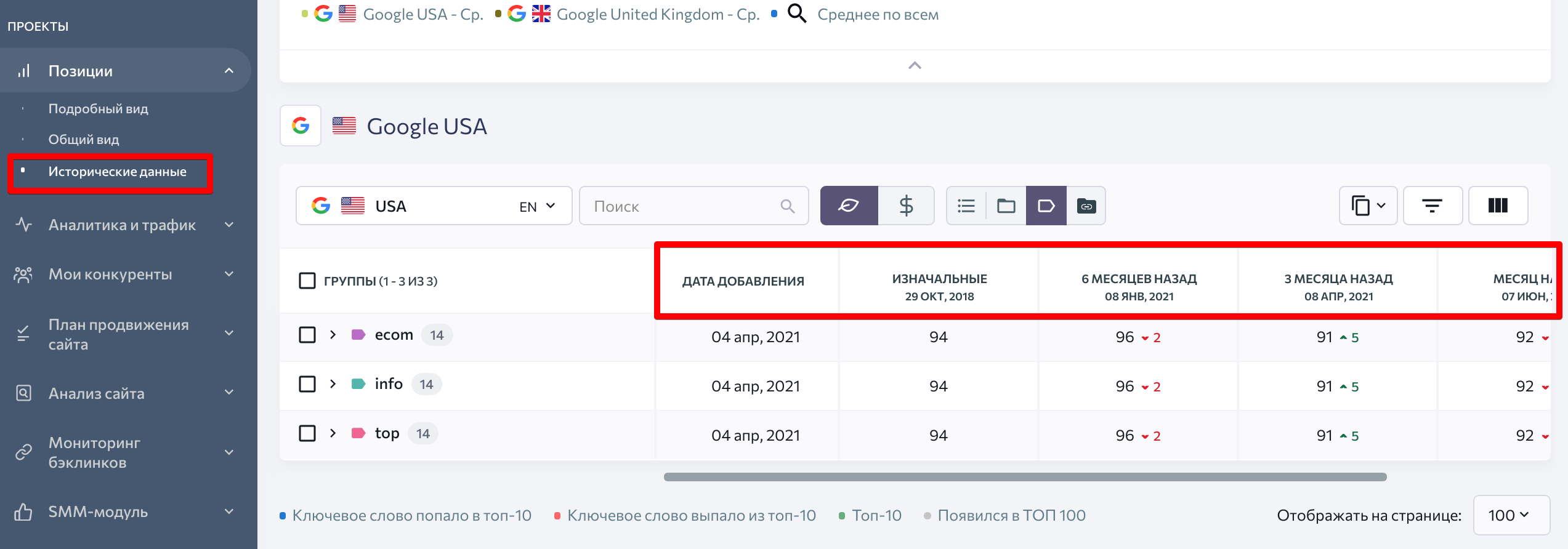Click the ecom keyword count badge 14
The image size is (1568, 549).
(437, 335)
